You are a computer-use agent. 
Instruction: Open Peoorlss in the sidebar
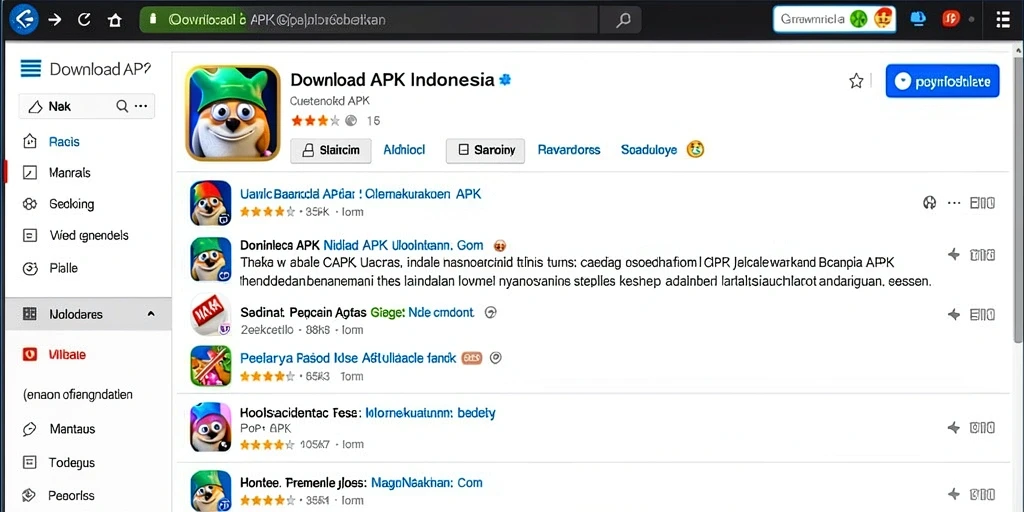(x=71, y=495)
